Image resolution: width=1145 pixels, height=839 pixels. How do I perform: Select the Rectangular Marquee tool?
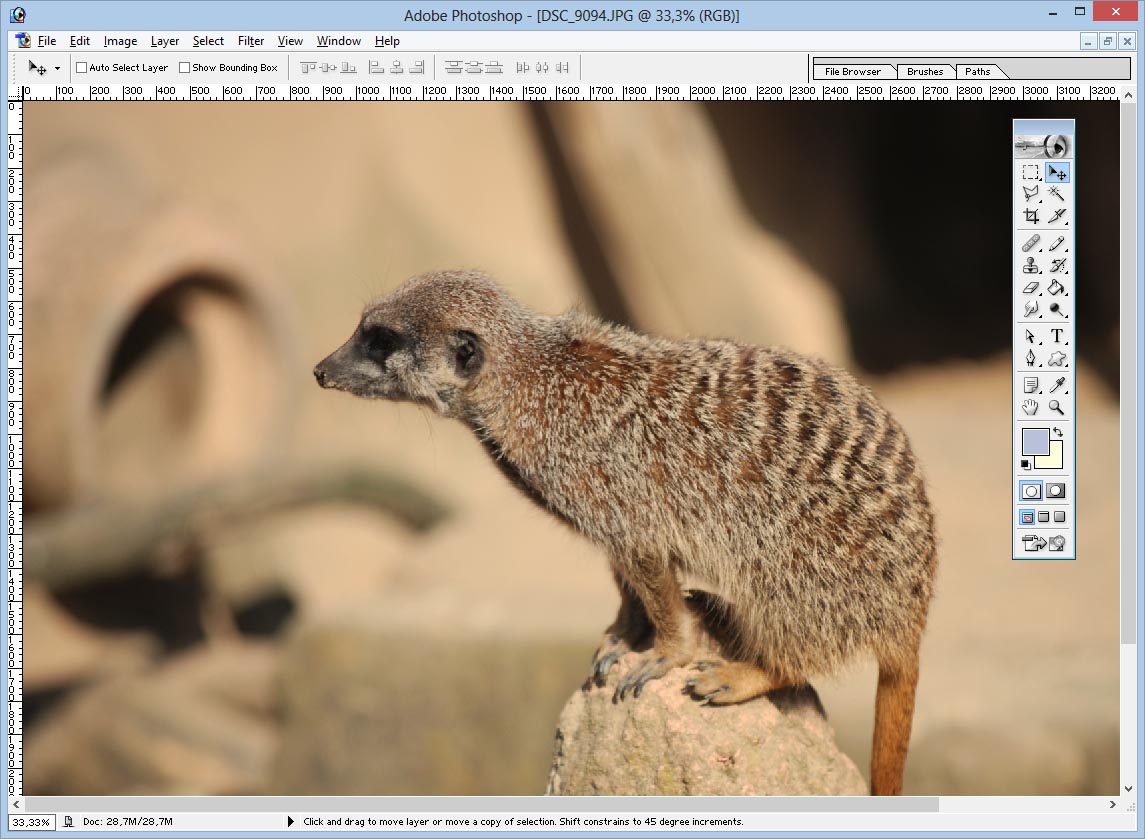(x=1031, y=173)
